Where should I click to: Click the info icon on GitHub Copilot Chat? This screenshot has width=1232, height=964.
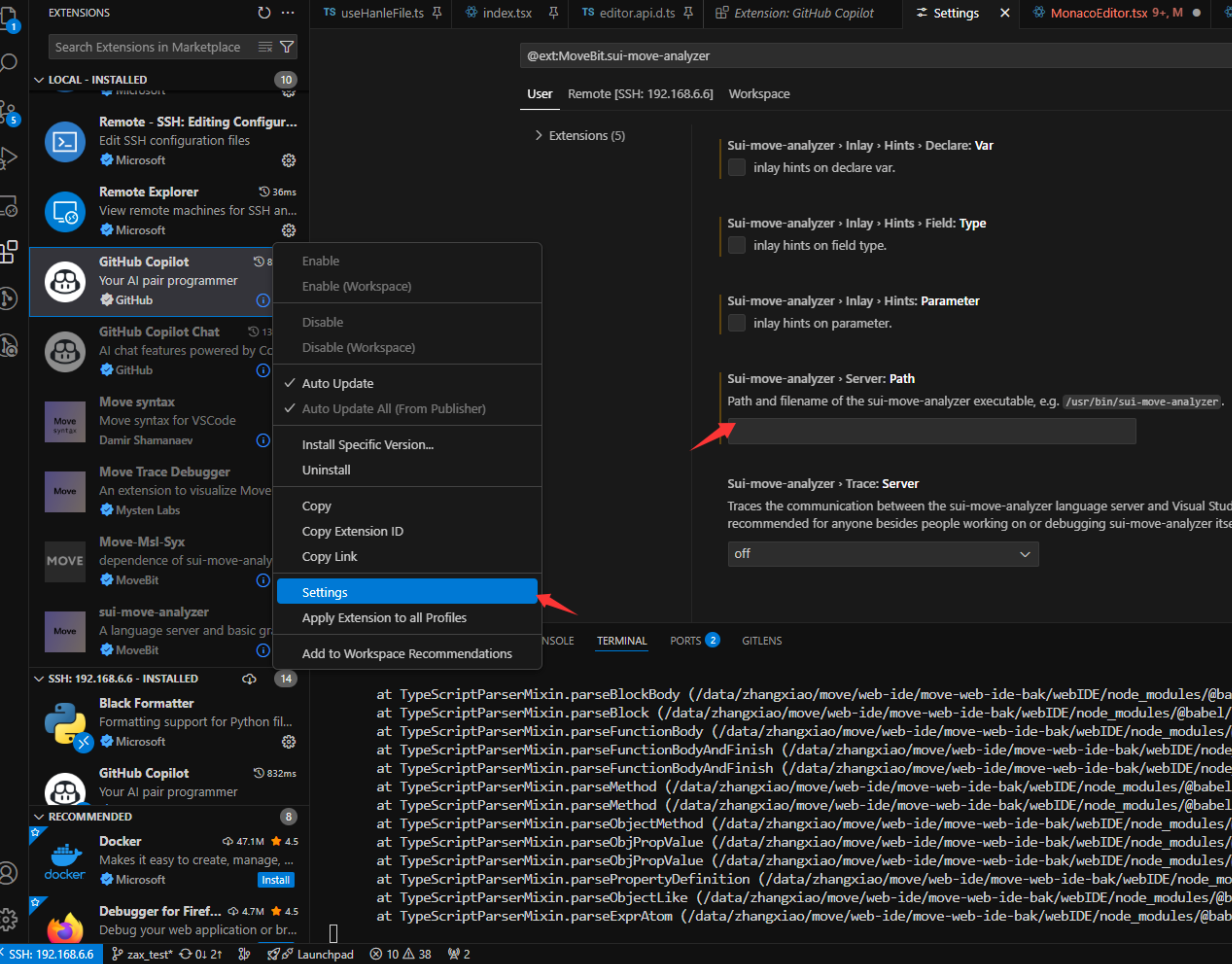pos(263,370)
